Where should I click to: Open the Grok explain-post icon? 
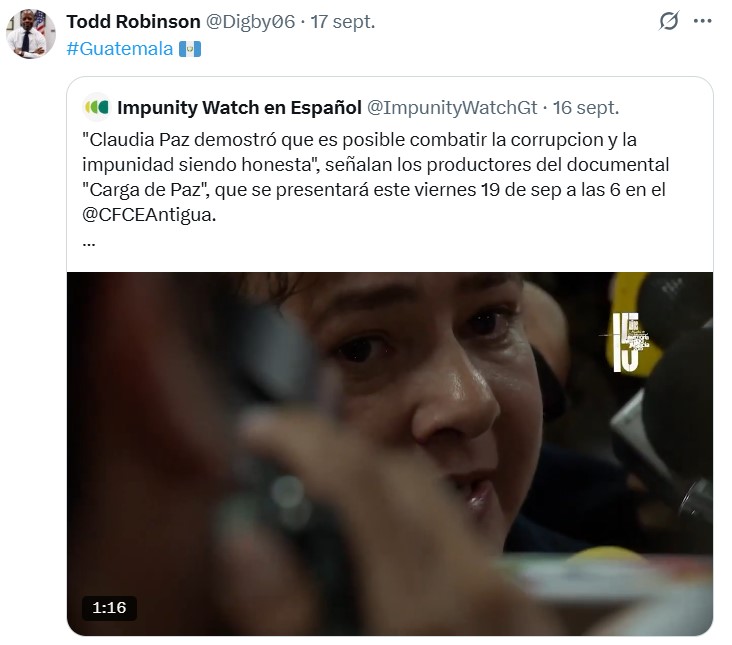669,21
